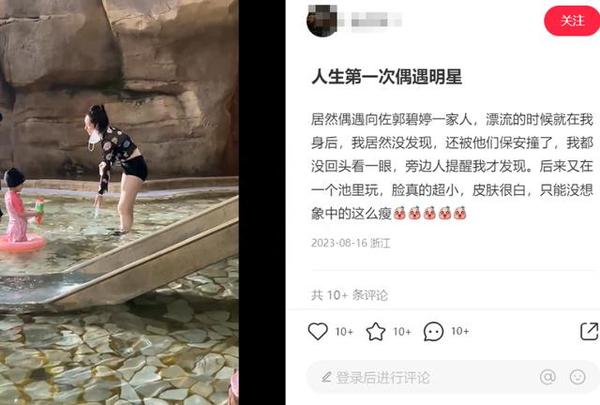Open comments via the speech bubble icon
Viewport: 600px width, 405px height.
[x=434, y=332]
